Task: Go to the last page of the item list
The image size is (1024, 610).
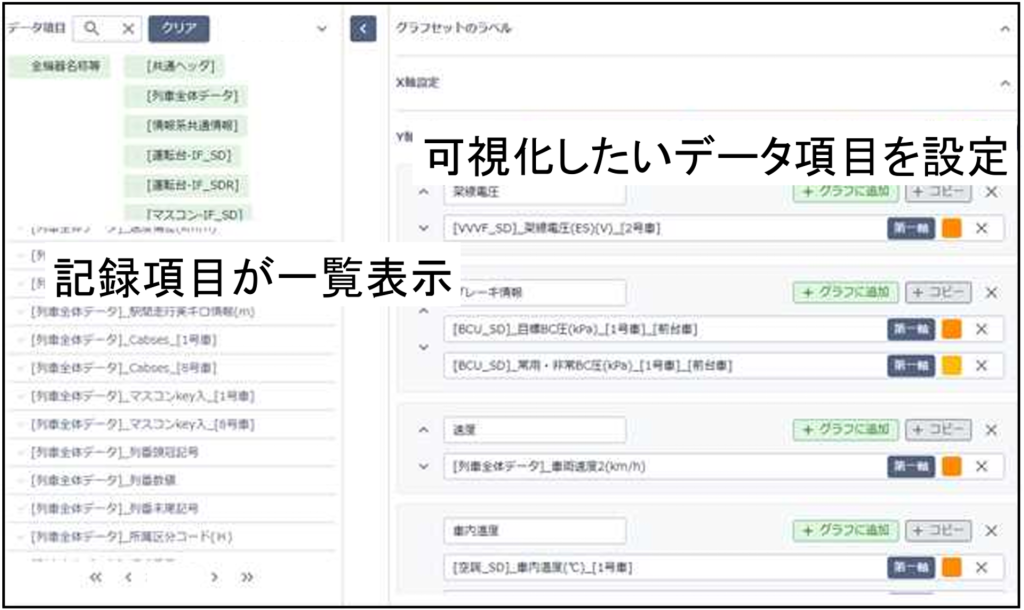Action: point(247,578)
